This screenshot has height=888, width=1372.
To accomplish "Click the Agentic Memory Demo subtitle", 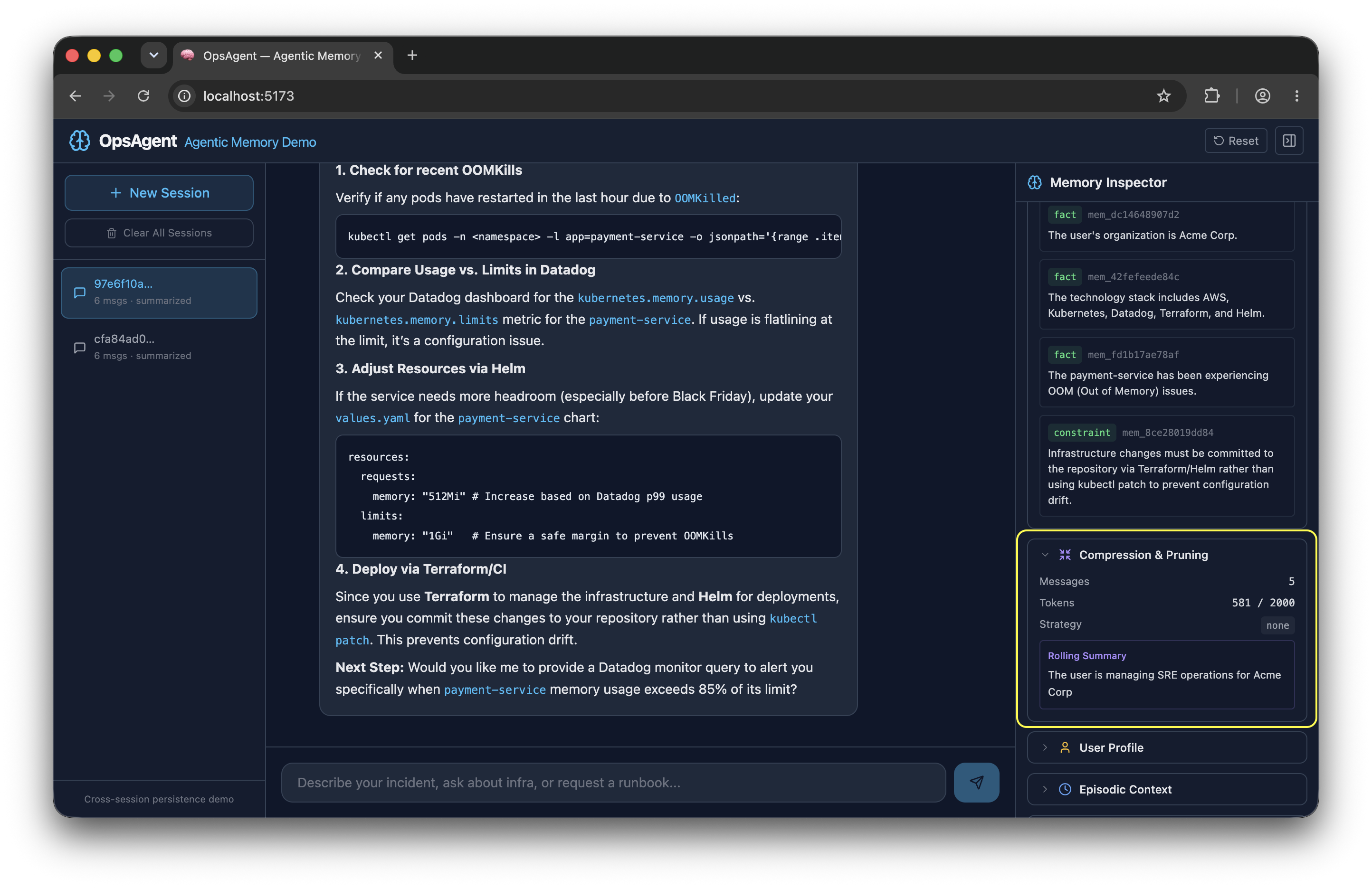I will click(x=250, y=142).
